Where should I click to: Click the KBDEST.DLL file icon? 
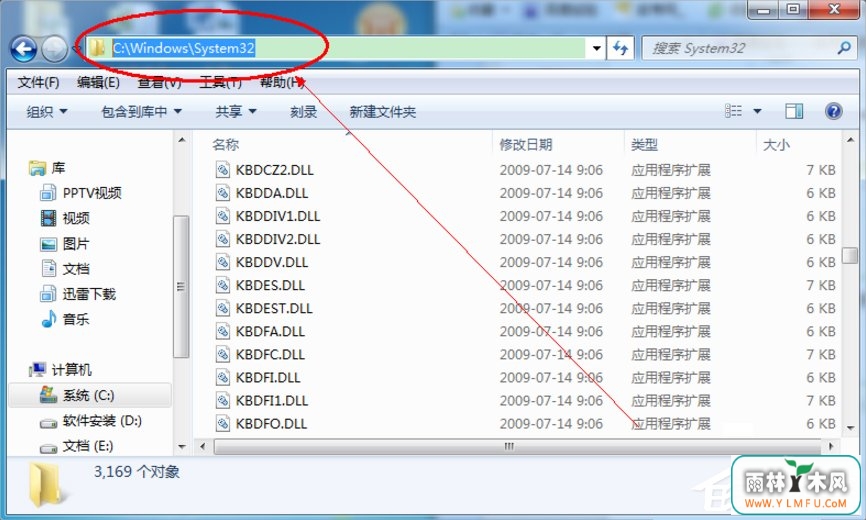point(223,308)
